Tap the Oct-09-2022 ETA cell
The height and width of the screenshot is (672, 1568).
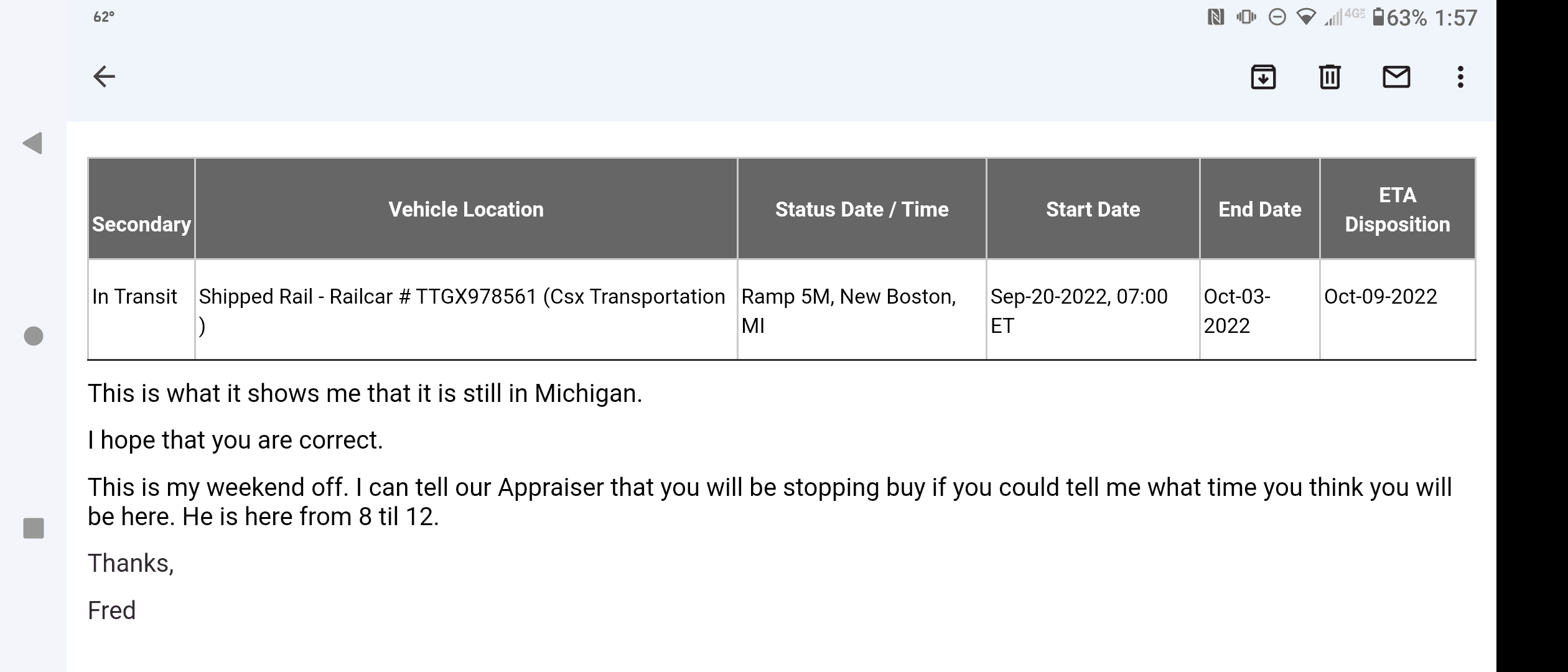[x=1380, y=297]
